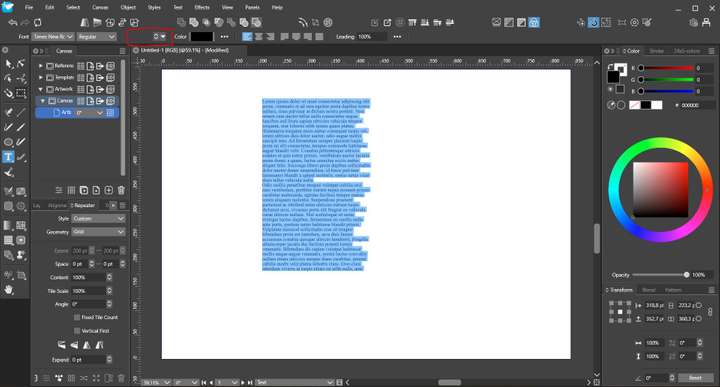Image resolution: width=720 pixels, height=387 pixels.
Task: Switch to the Repeater tab
Action: 84,205
